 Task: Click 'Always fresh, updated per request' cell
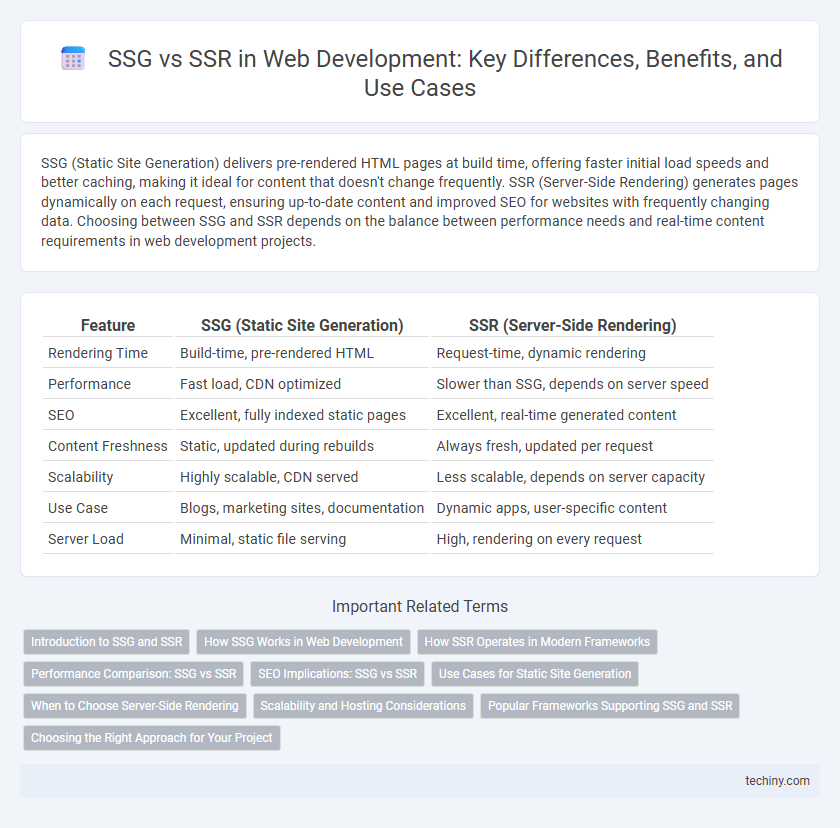pos(544,446)
